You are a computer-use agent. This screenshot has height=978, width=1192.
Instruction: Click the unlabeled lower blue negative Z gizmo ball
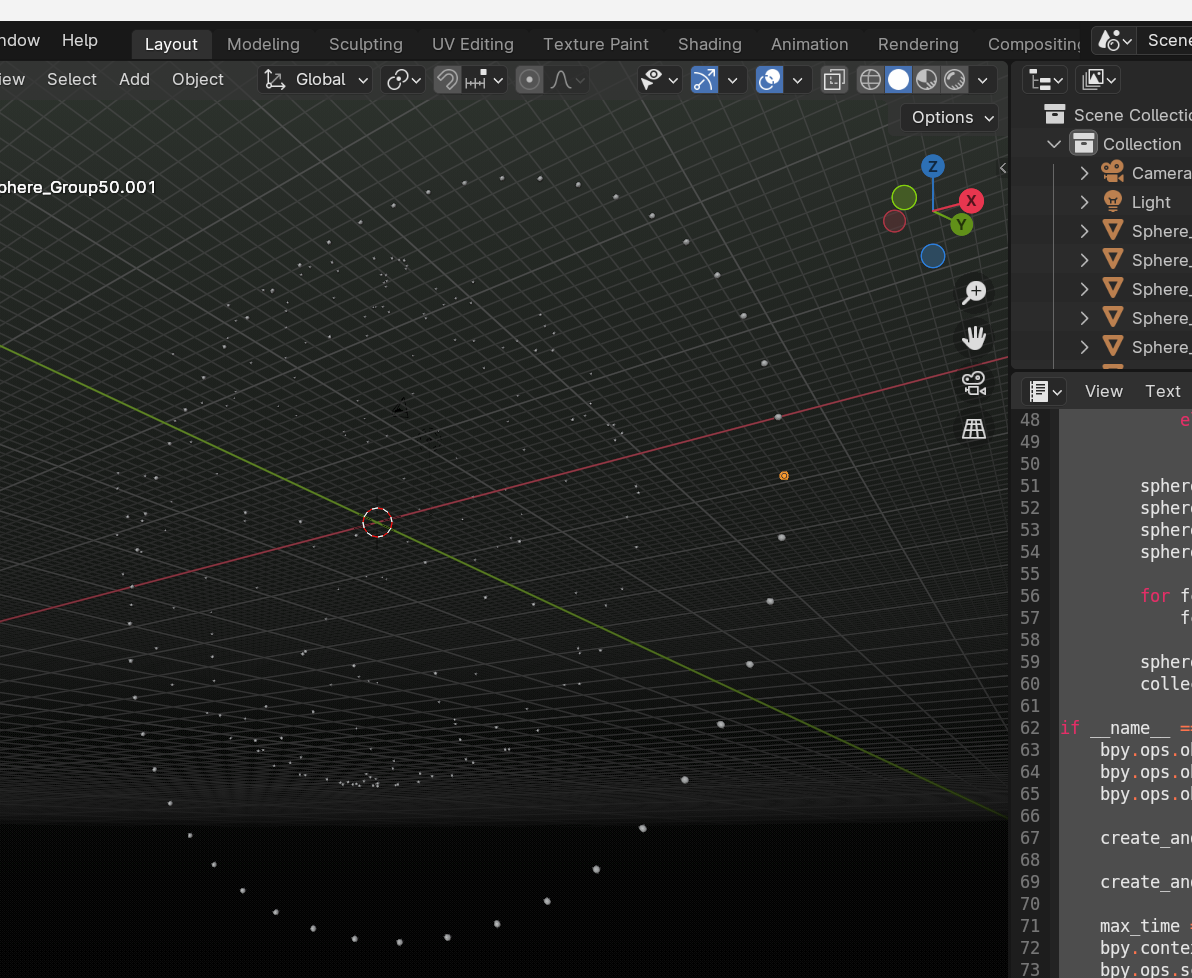[933, 256]
